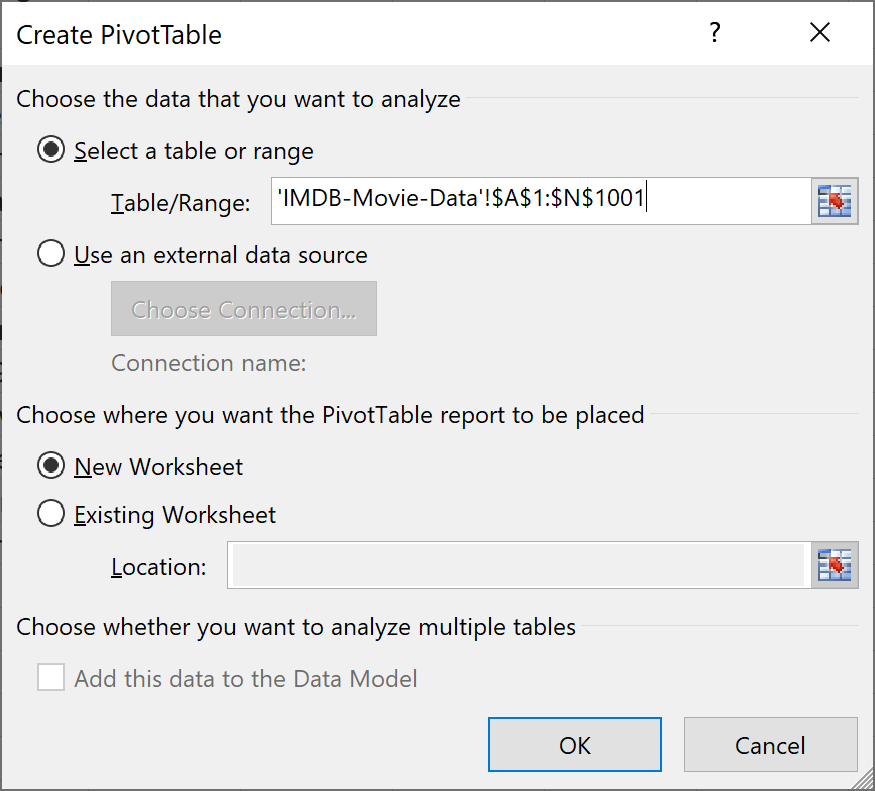This screenshot has width=875, height=791.
Task: Click the 'Table/Range:' label
Action: coord(181,203)
